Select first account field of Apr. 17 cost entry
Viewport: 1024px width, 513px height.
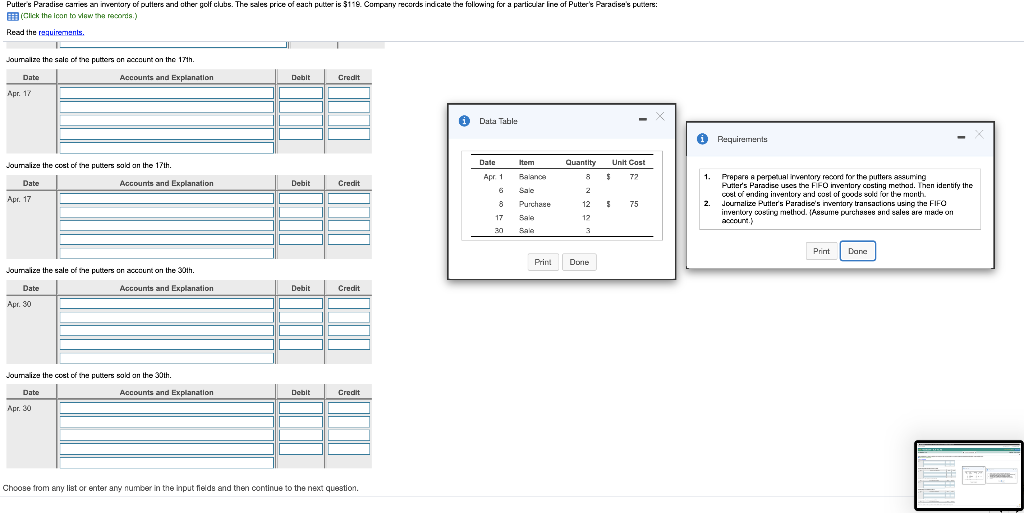(167, 199)
